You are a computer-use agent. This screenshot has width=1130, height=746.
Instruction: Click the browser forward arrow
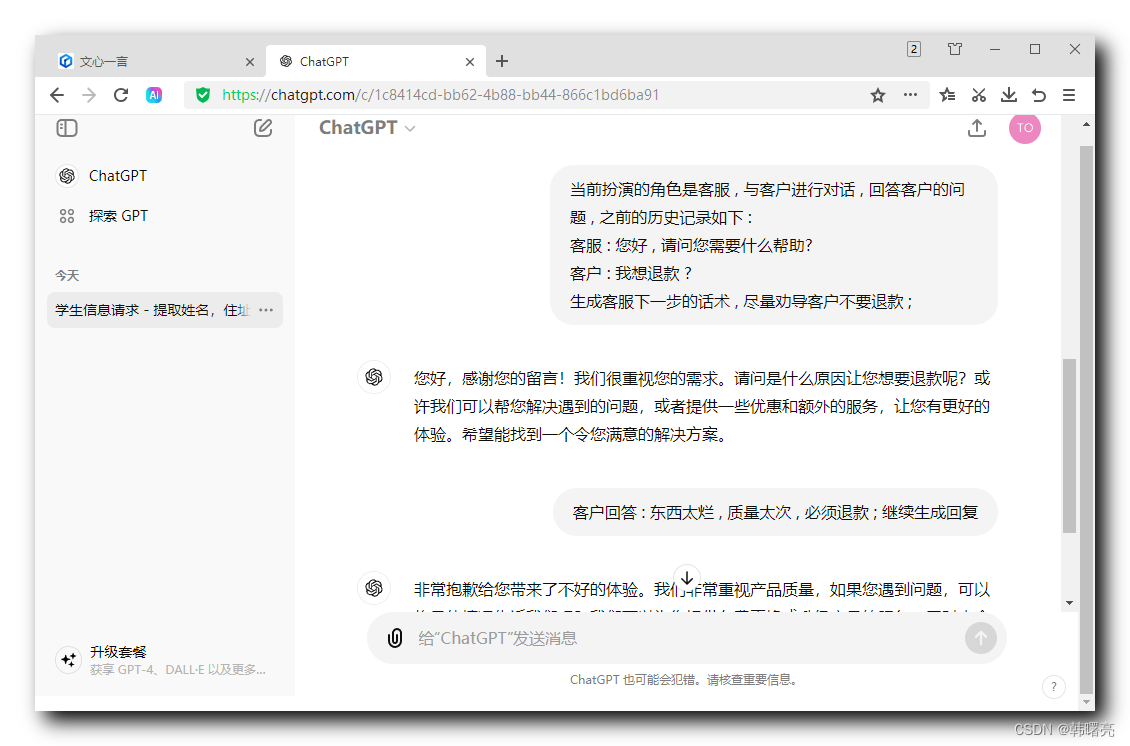point(89,95)
